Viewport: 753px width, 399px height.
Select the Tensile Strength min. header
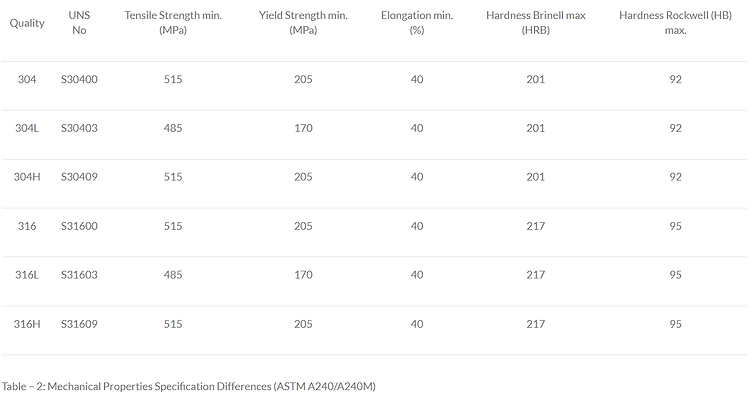173,23
